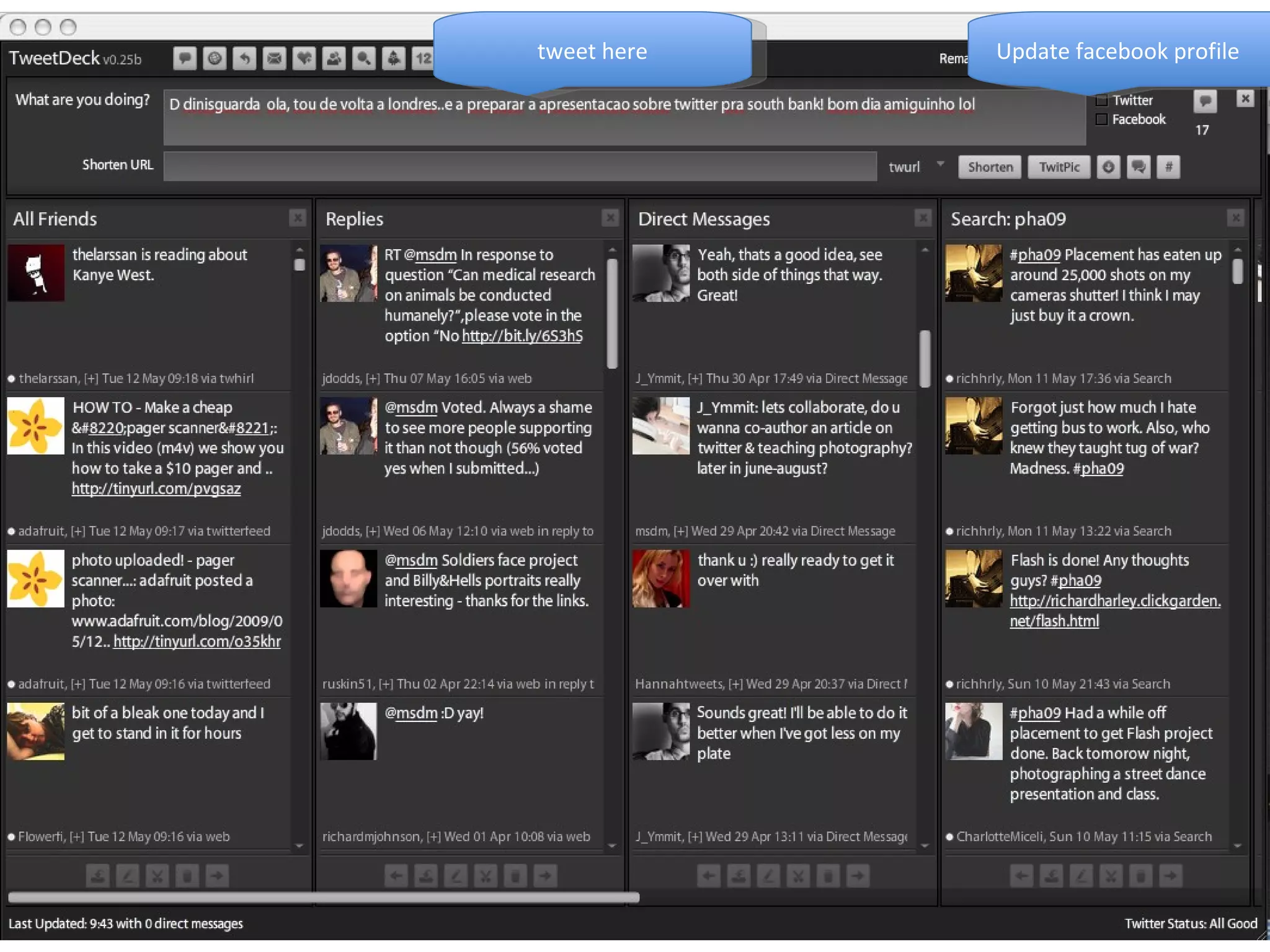The width and height of the screenshot is (1270, 952).
Task: Expand [+] on thelarssan's tweet footer
Action: coord(91,378)
